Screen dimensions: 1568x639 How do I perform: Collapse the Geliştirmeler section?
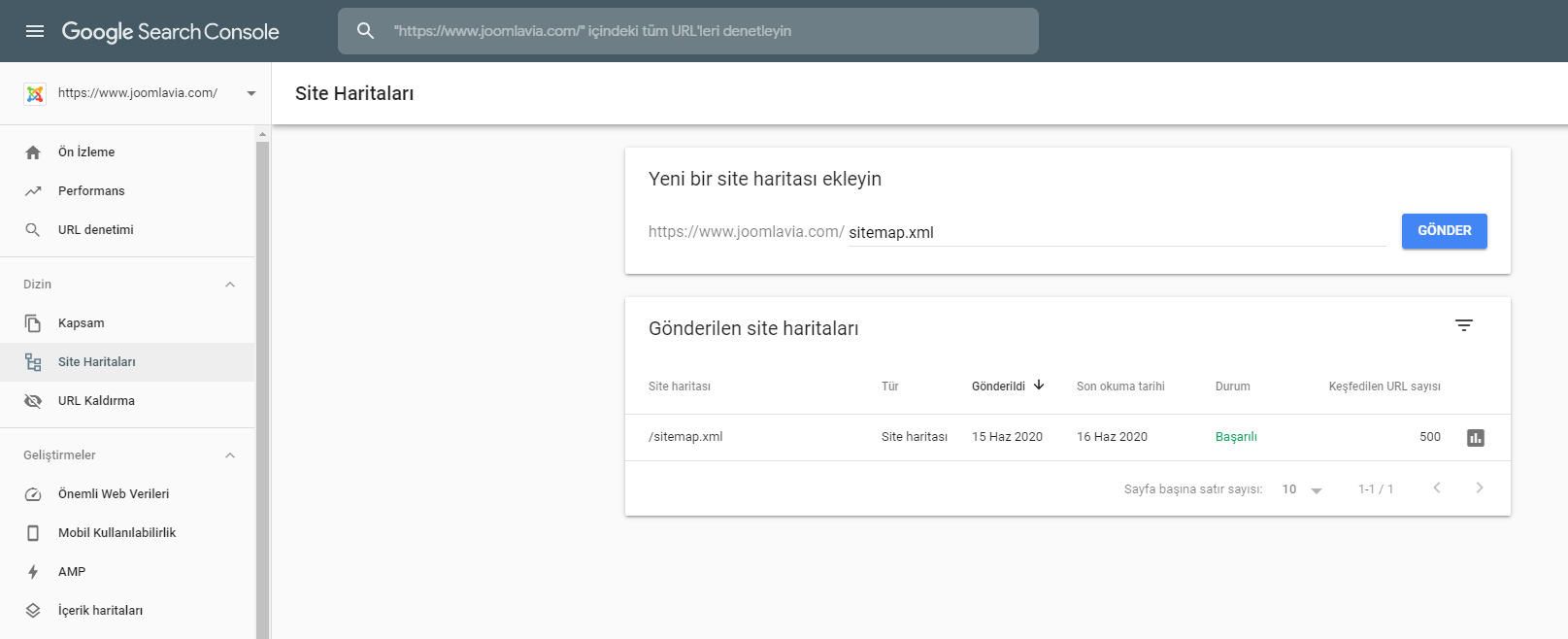[x=230, y=455]
